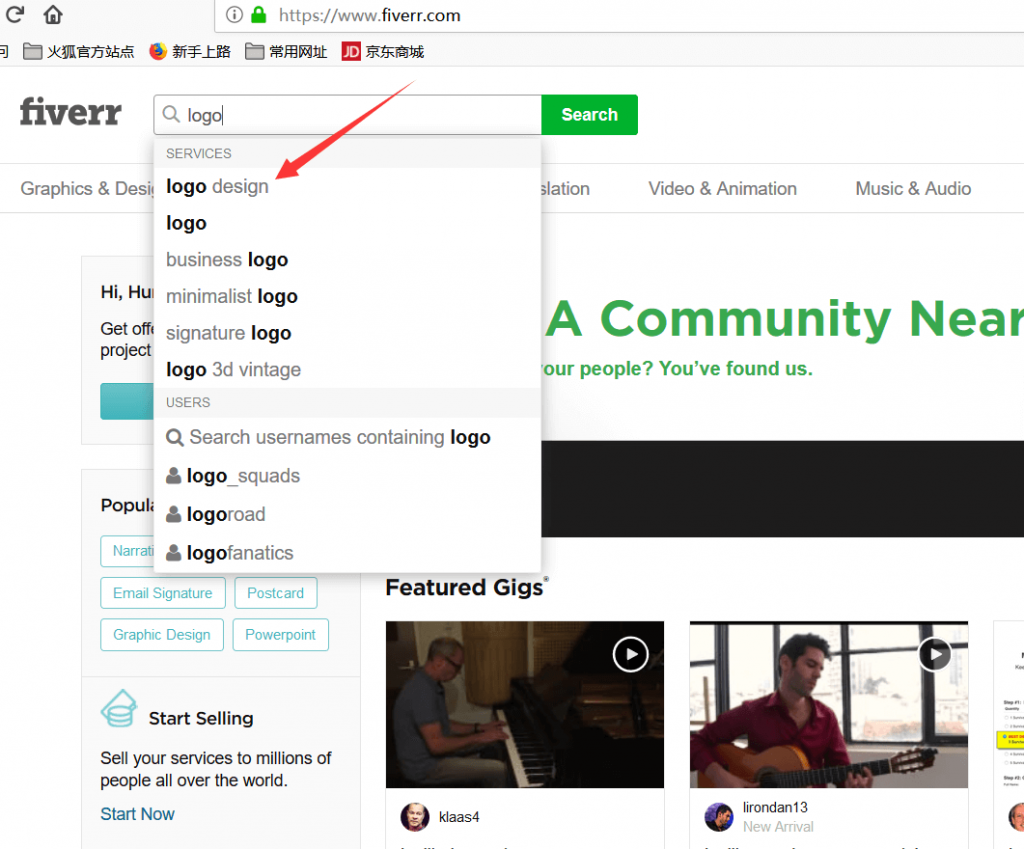Screen dimensions: 1024x849
Task: Open the lirondan13 seller name link
Action: tap(775, 808)
